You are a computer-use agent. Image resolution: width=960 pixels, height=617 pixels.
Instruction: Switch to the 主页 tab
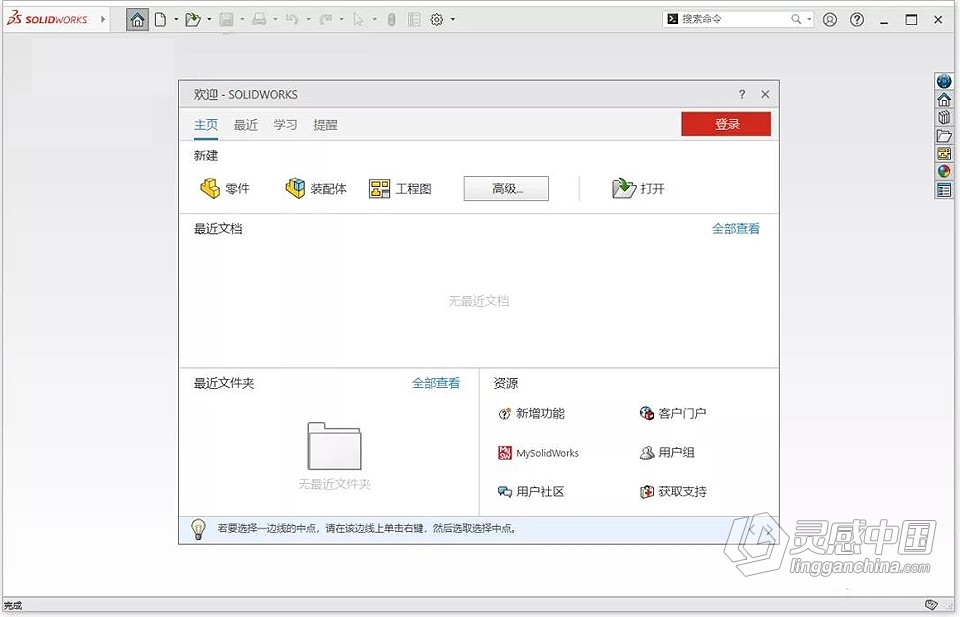206,125
